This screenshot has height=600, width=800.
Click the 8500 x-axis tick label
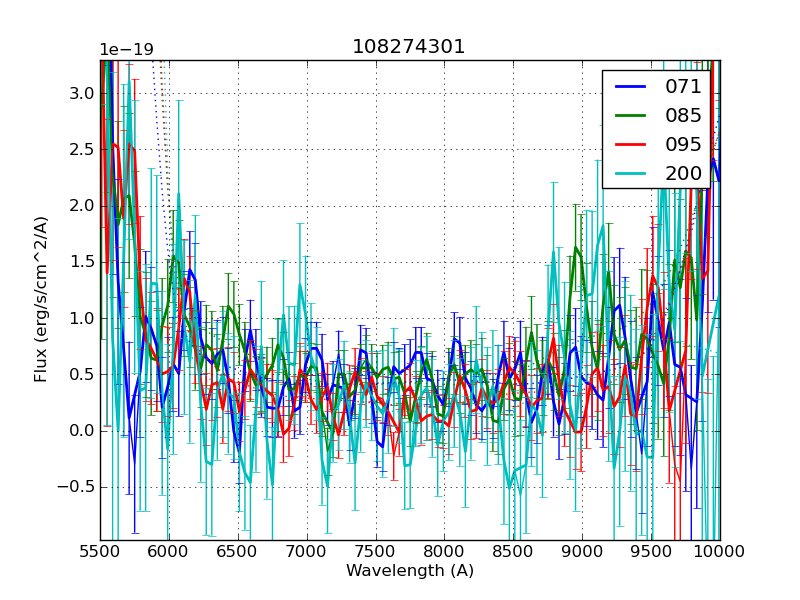pyautogui.click(x=513, y=551)
